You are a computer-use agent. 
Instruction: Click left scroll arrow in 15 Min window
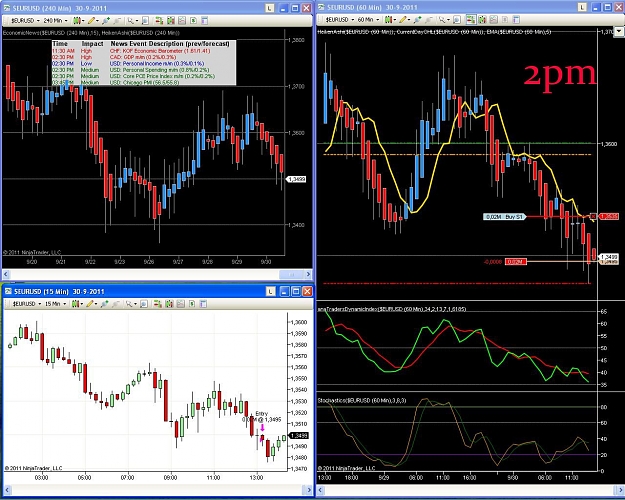7,490
